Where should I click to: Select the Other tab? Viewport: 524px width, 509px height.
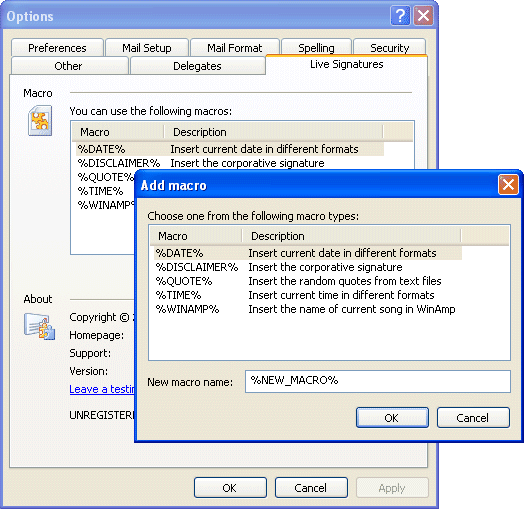tap(68, 66)
